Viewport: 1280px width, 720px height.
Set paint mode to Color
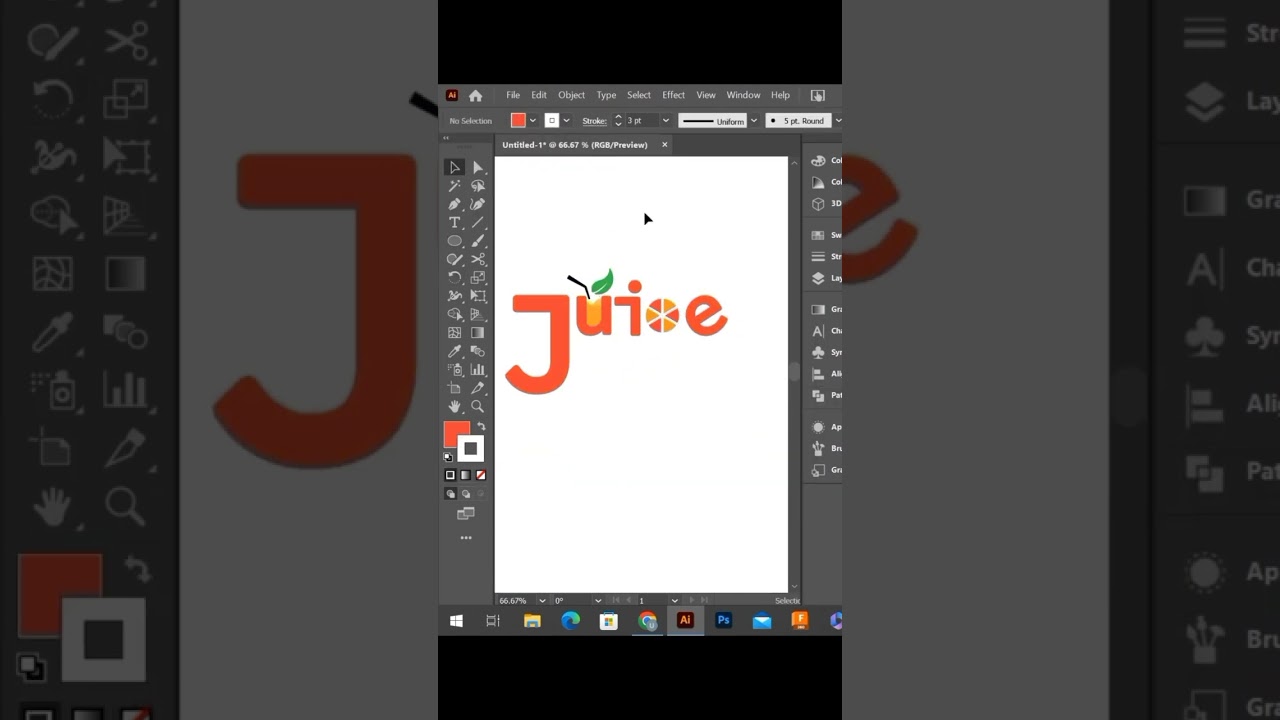coord(450,475)
